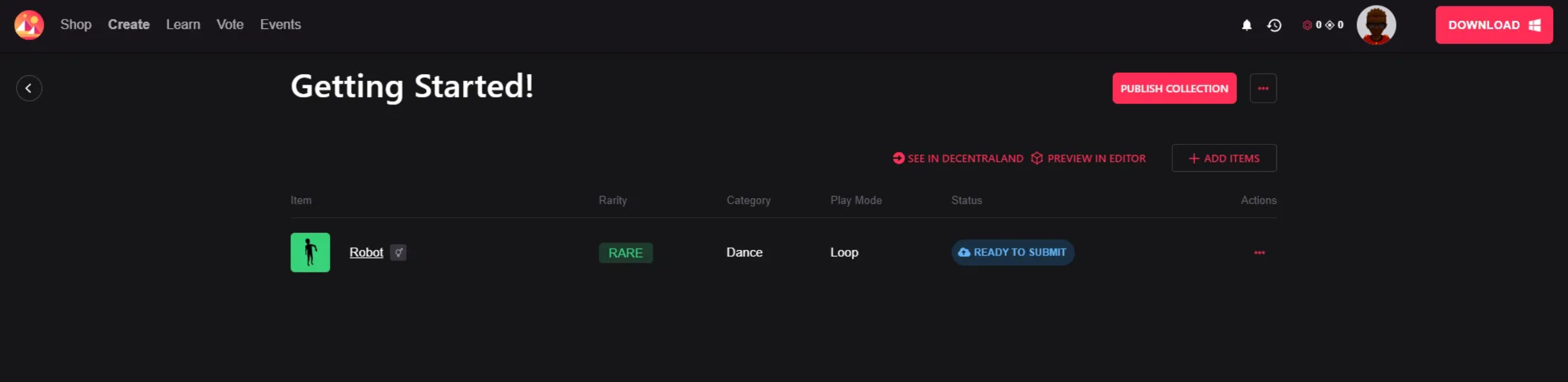The height and width of the screenshot is (382, 1568).
Task: Open collection options three-dot menu
Action: 1263,88
